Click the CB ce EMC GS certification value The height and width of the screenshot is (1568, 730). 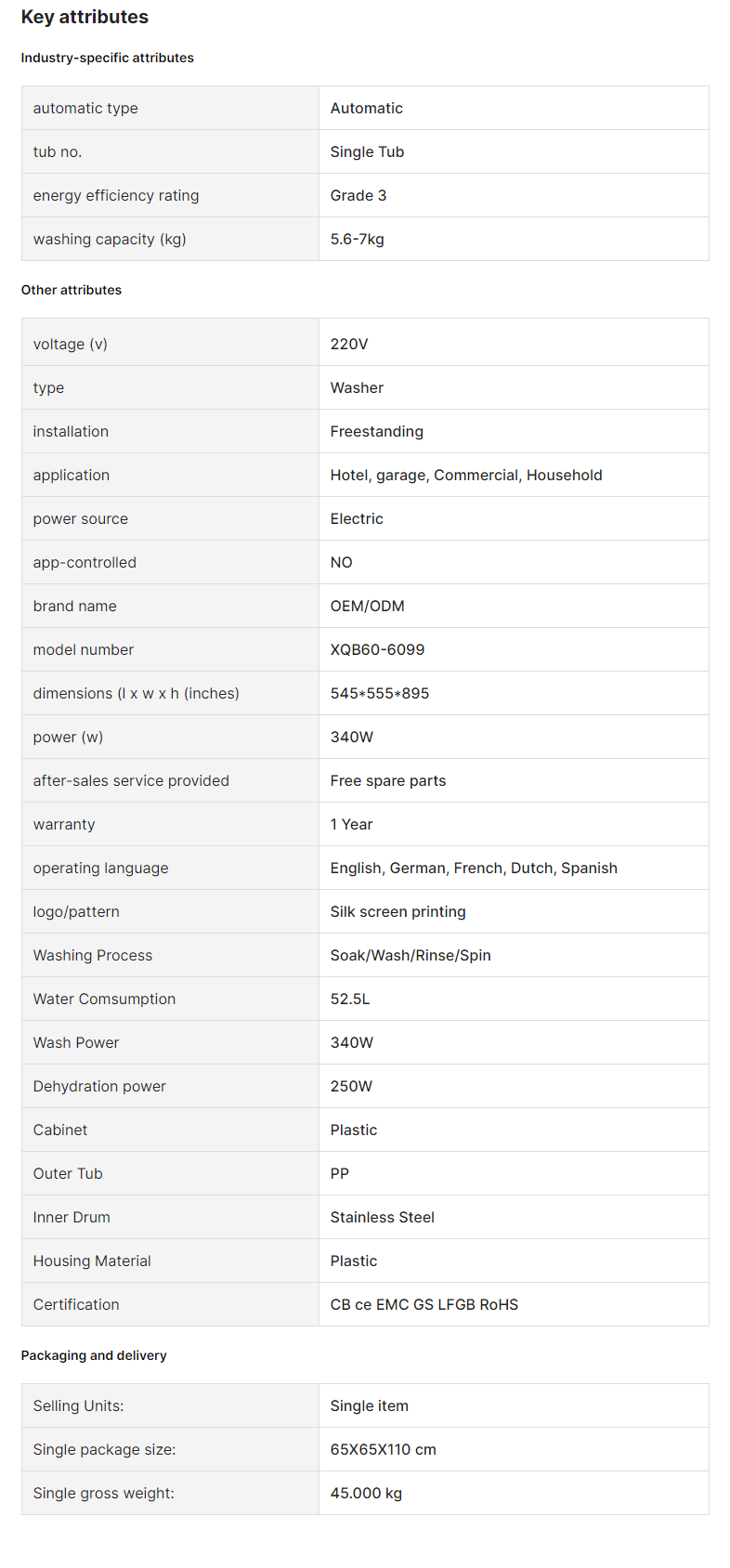click(424, 1304)
